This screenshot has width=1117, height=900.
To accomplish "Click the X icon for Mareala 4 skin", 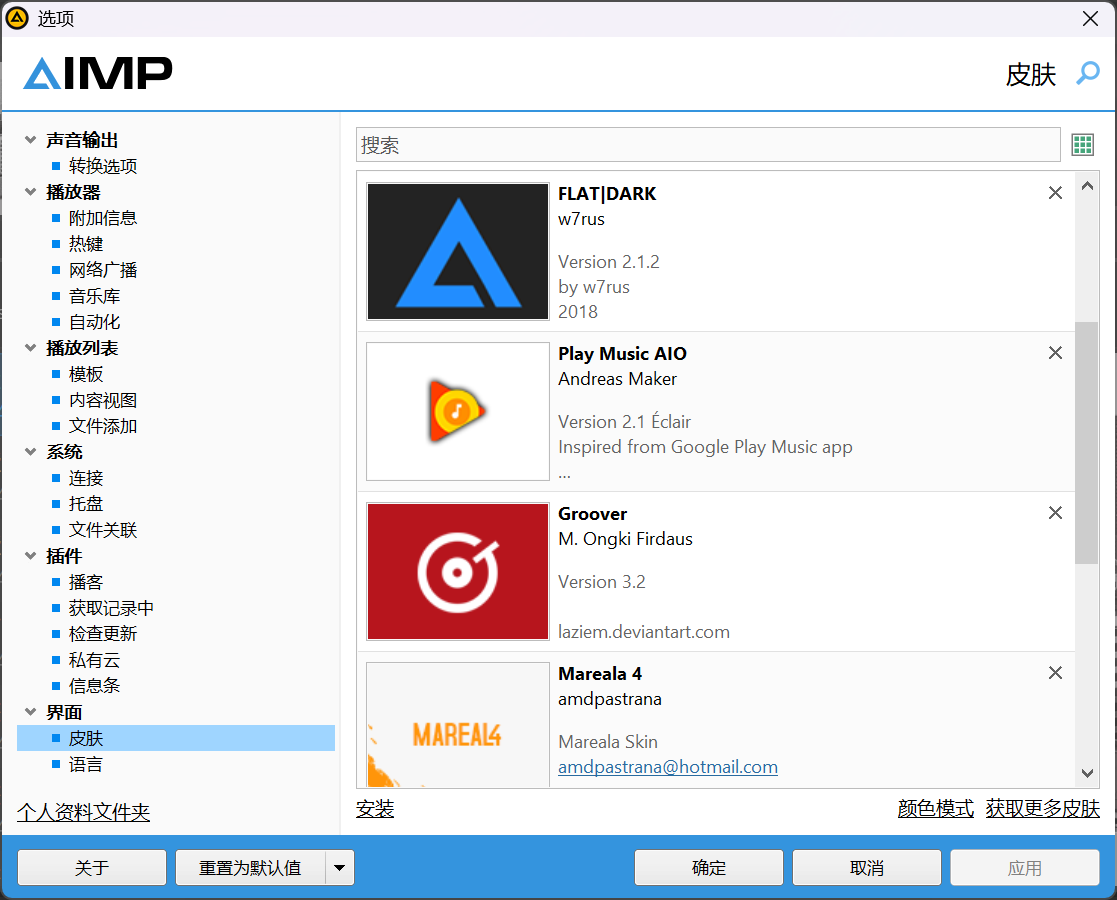I will click(x=1055, y=673).
